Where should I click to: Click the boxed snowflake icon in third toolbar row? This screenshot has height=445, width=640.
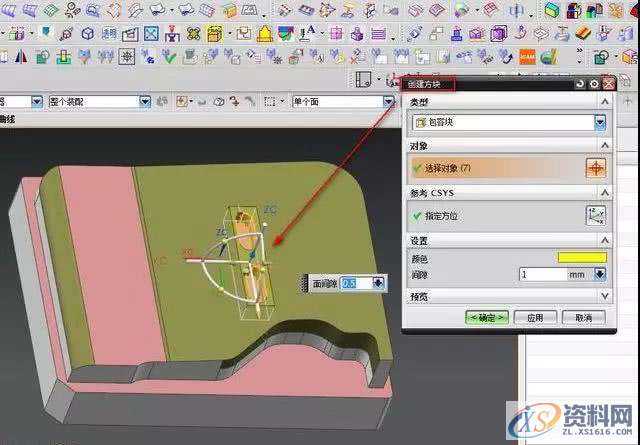(127, 57)
